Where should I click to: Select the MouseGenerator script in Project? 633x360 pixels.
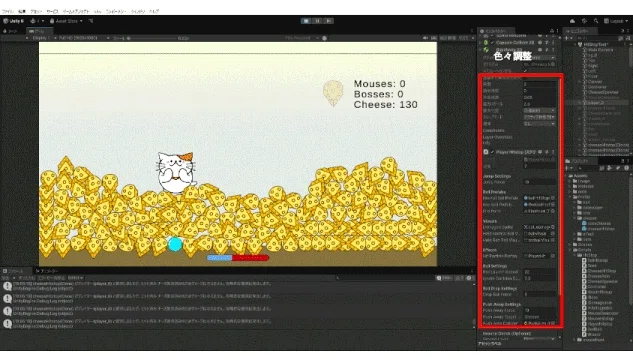[600, 313]
